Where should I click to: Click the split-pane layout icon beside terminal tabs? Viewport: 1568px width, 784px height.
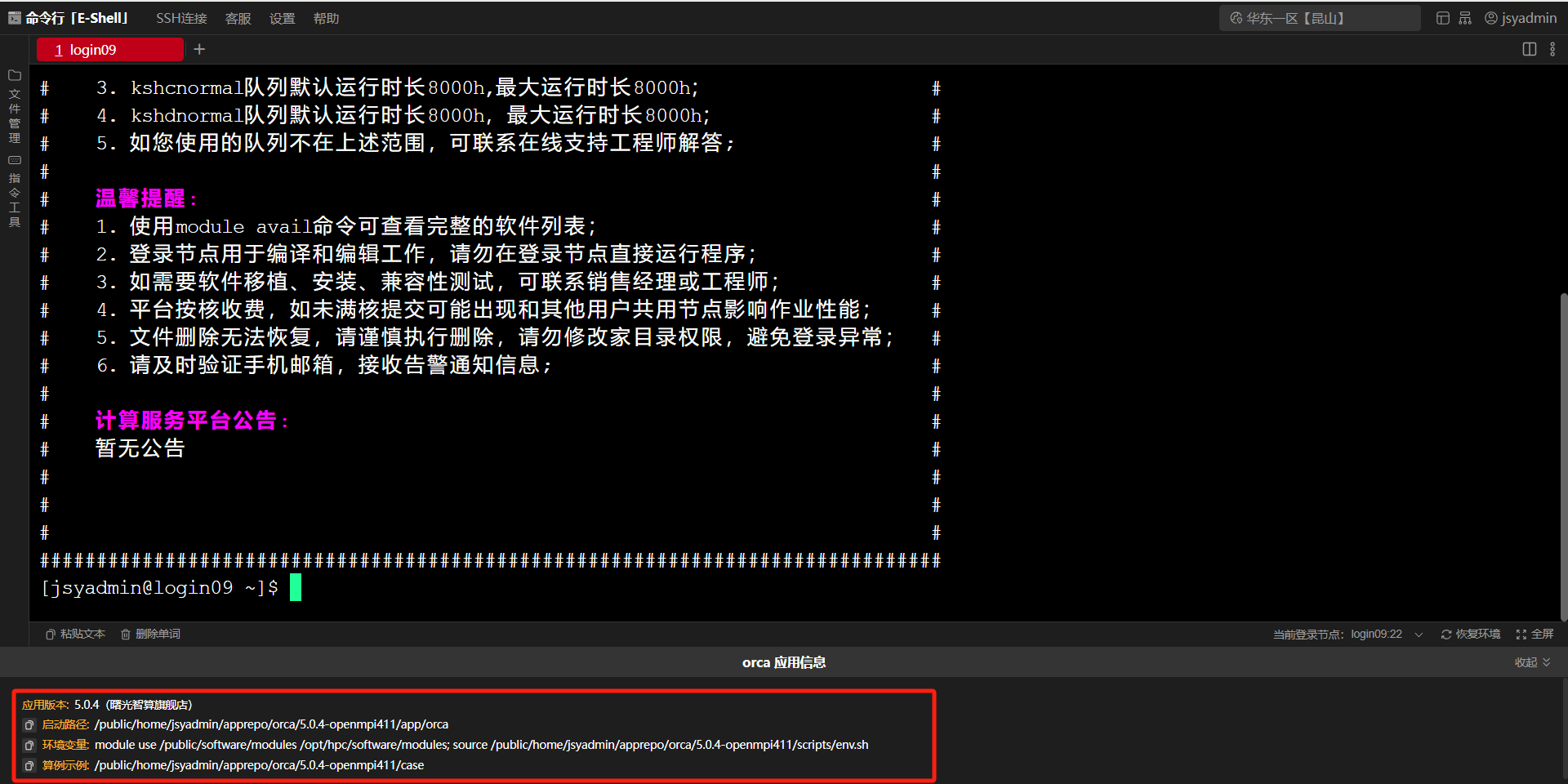1529,50
